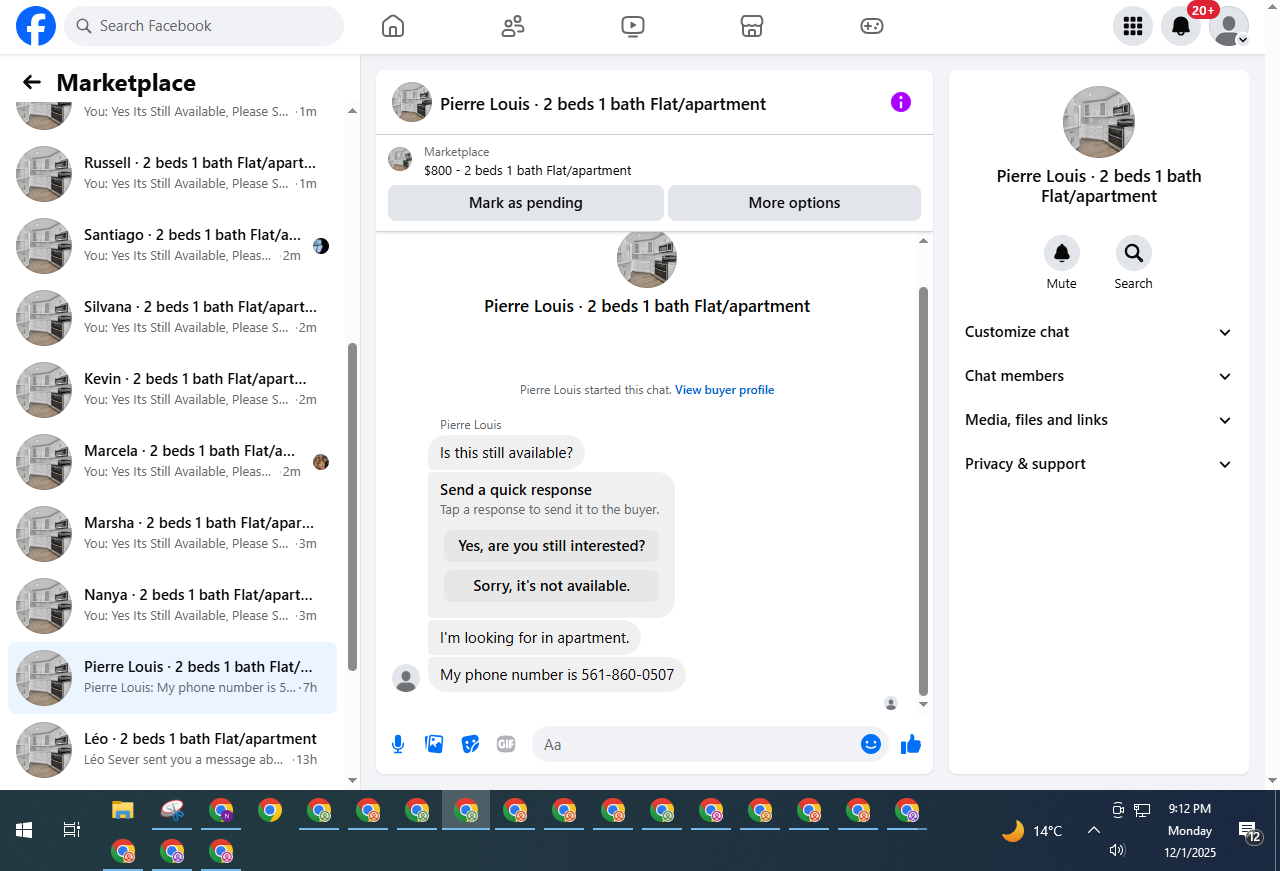Open the Windows Start menu
Image resolution: width=1280 pixels, height=871 pixels.
(24, 830)
